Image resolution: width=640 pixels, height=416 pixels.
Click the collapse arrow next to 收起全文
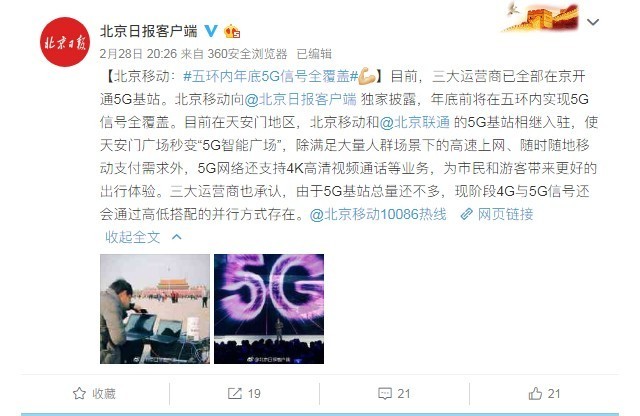(177, 237)
